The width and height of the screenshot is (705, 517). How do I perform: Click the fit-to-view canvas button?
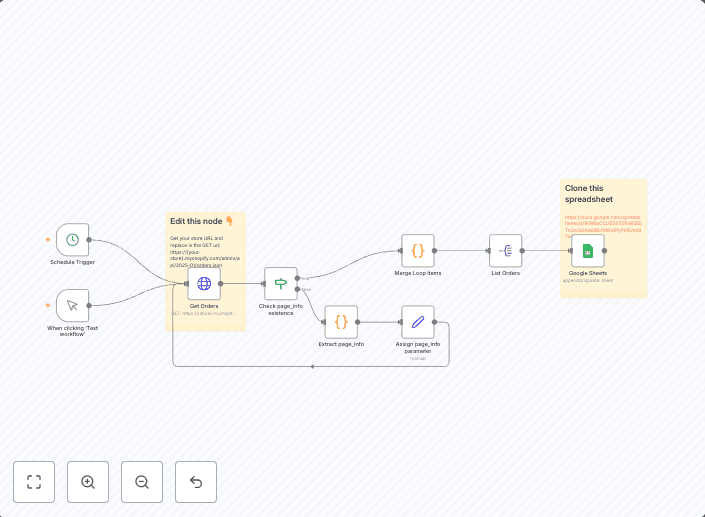pyautogui.click(x=34, y=482)
